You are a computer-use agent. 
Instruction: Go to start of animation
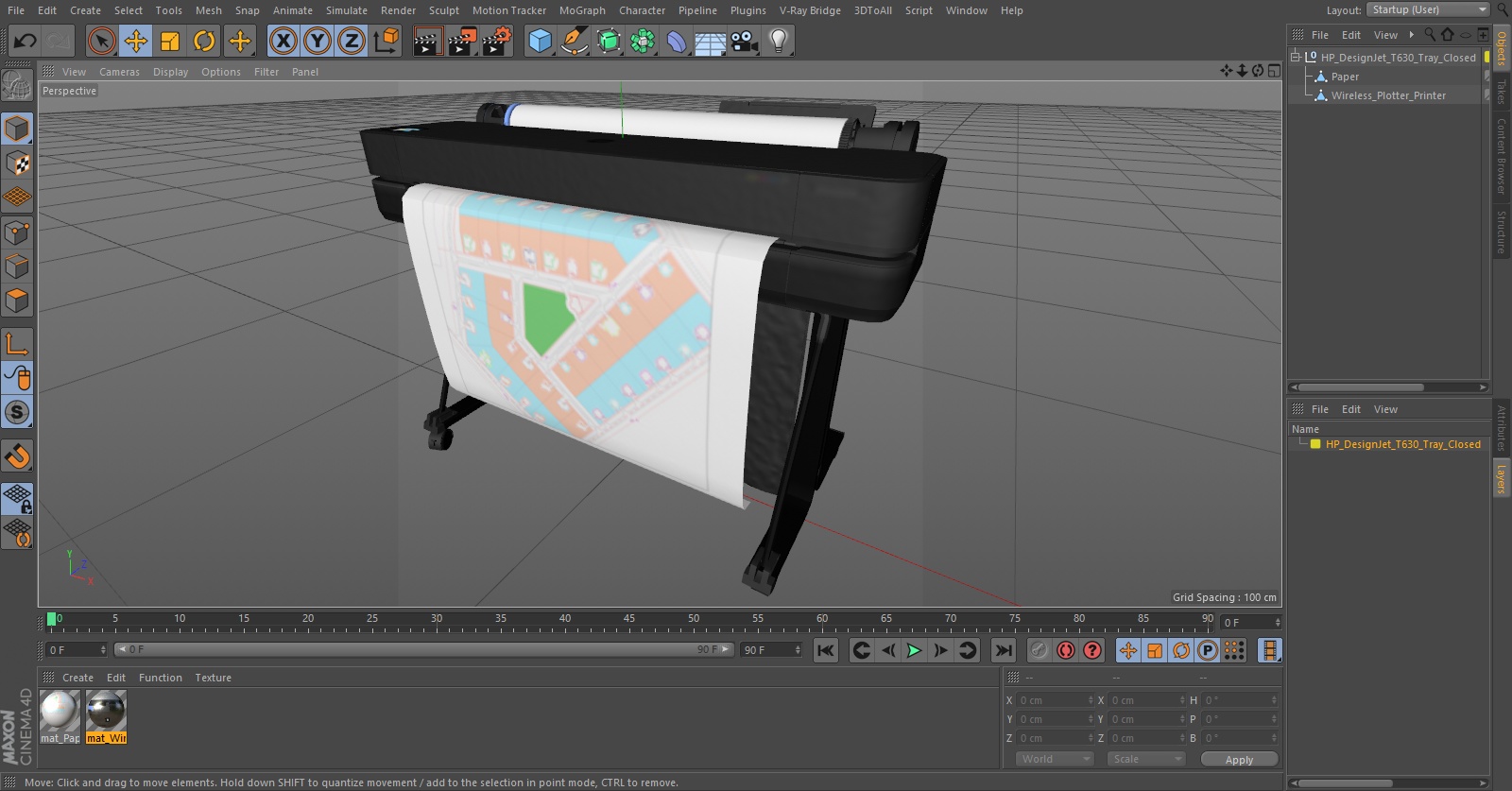tap(826, 650)
